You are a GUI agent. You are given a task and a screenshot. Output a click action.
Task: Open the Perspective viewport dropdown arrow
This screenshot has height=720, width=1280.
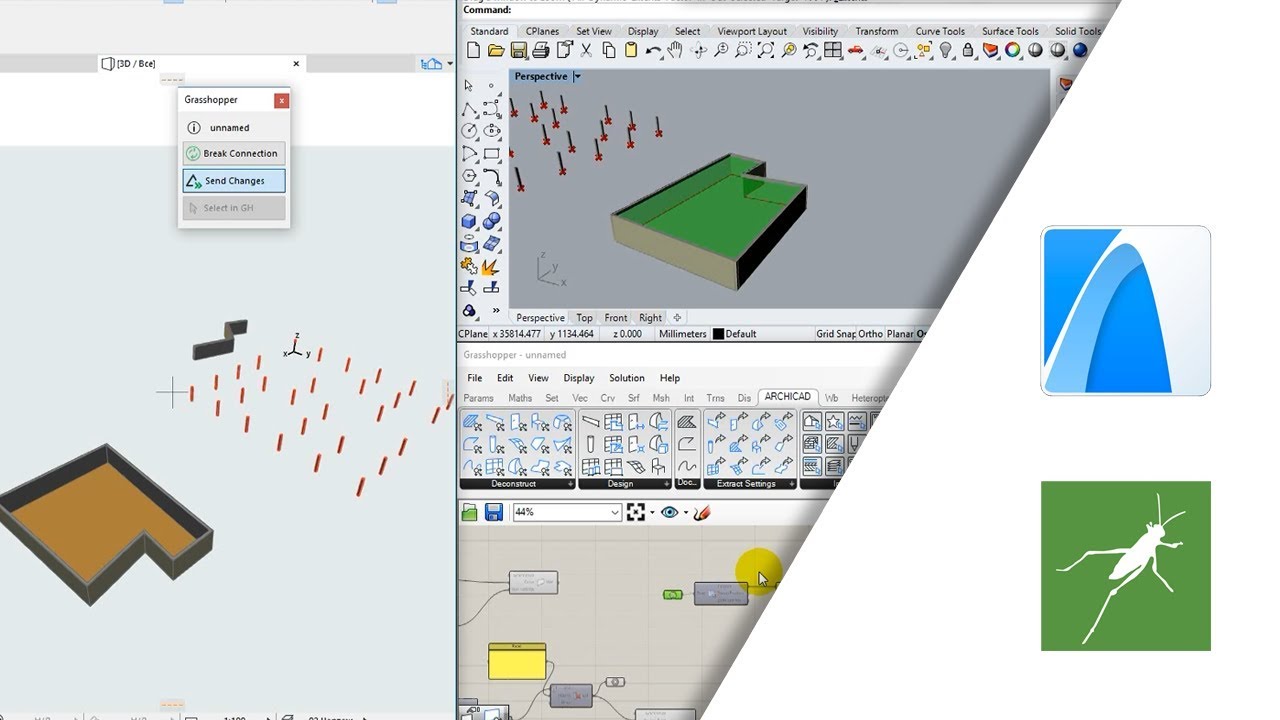click(x=577, y=77)
